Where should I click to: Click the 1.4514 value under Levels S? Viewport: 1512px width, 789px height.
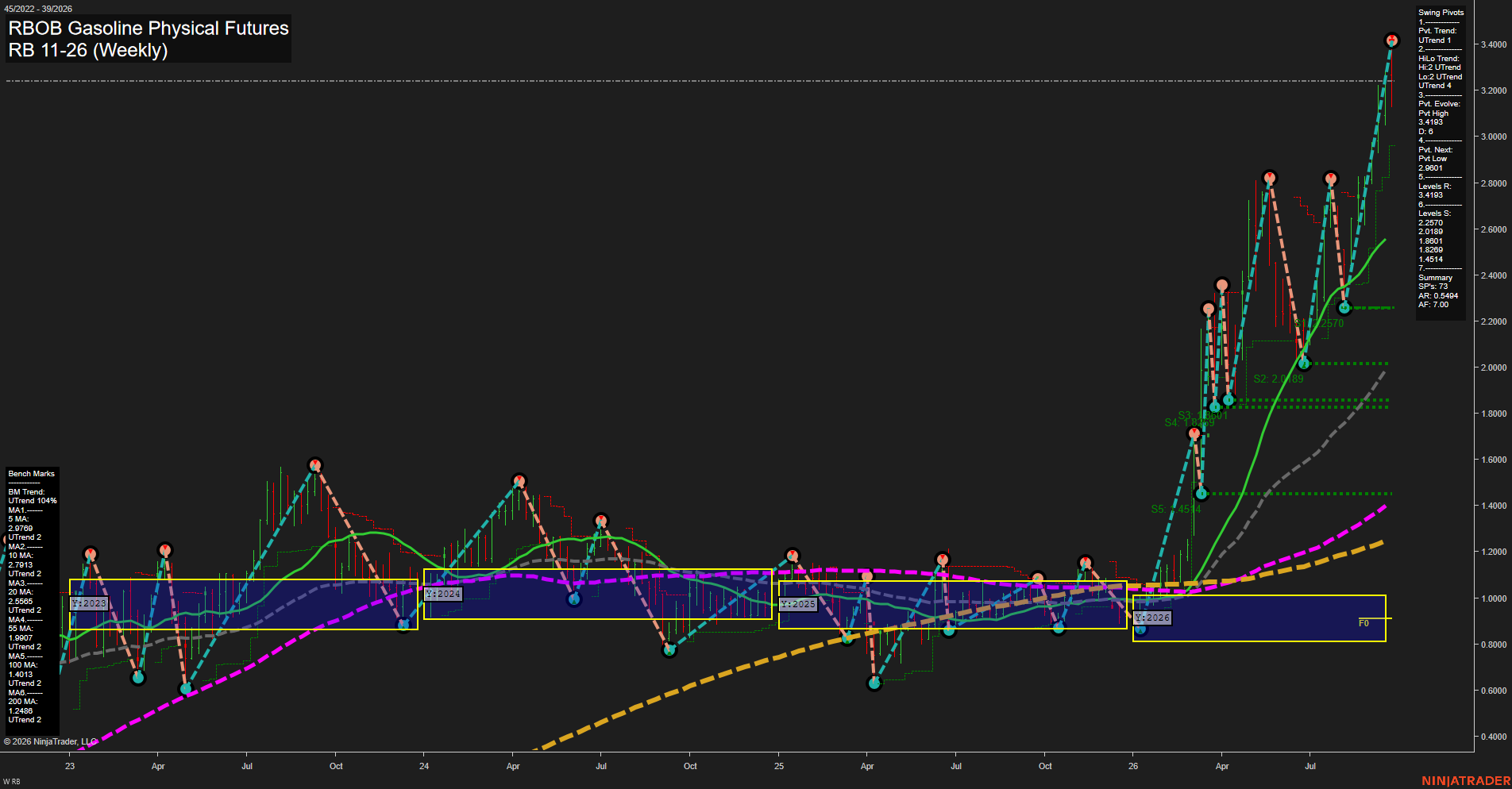pyautogui.click(x=1430, y=260)
